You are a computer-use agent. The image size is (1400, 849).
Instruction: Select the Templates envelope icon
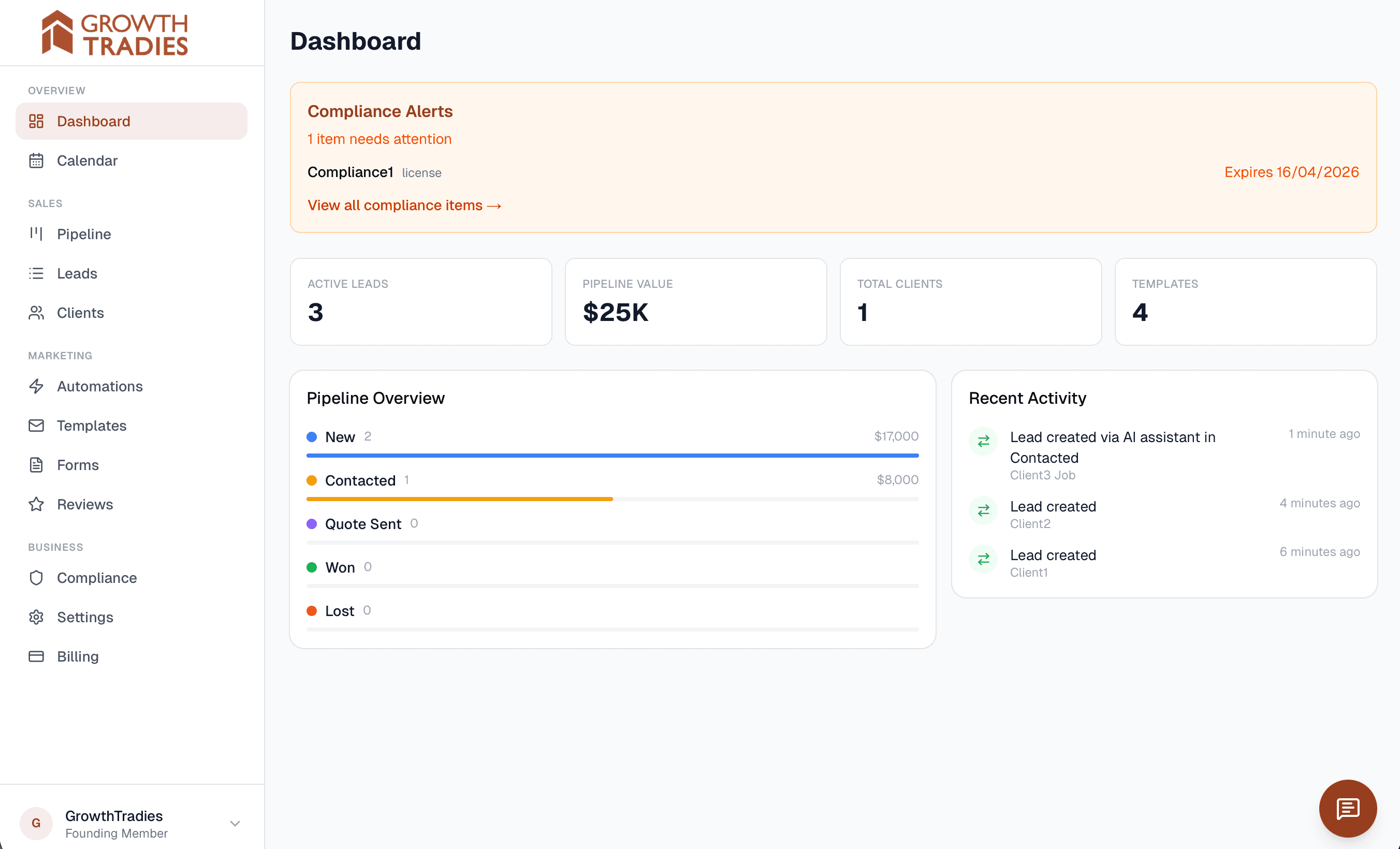(36, 425)
